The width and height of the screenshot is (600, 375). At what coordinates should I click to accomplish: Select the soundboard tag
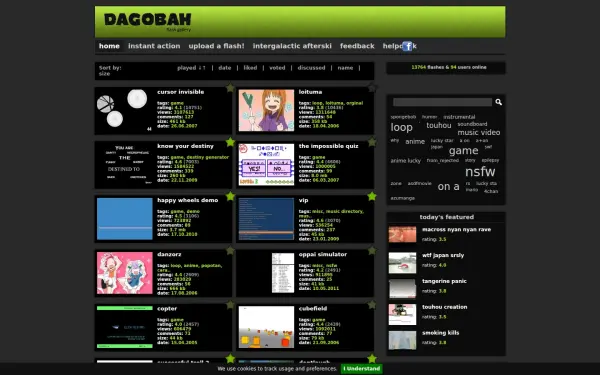point(472,124)
